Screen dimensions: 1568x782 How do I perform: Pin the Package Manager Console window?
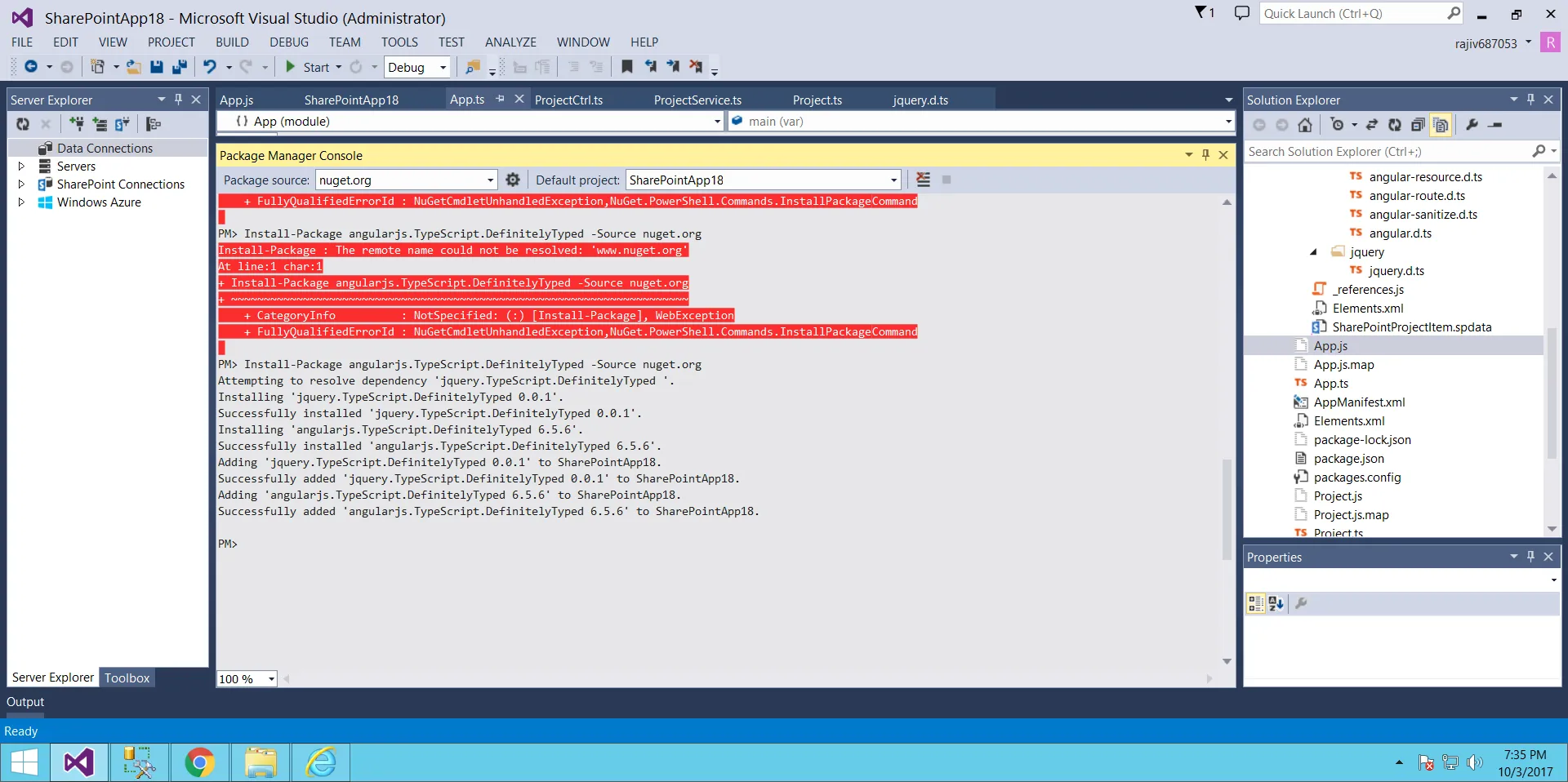[1205, 155]
